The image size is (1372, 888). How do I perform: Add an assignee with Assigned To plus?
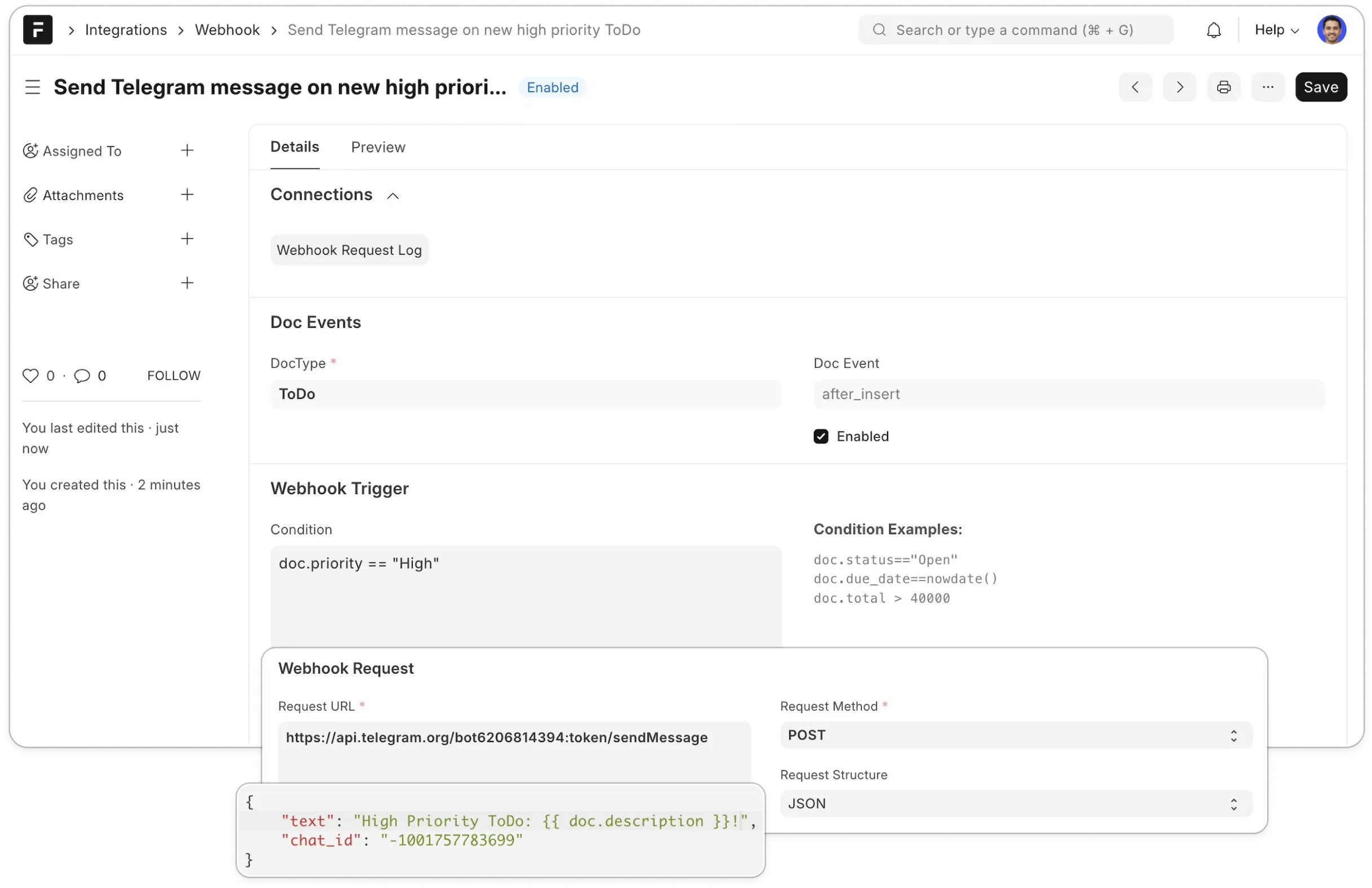pos(187,151)
